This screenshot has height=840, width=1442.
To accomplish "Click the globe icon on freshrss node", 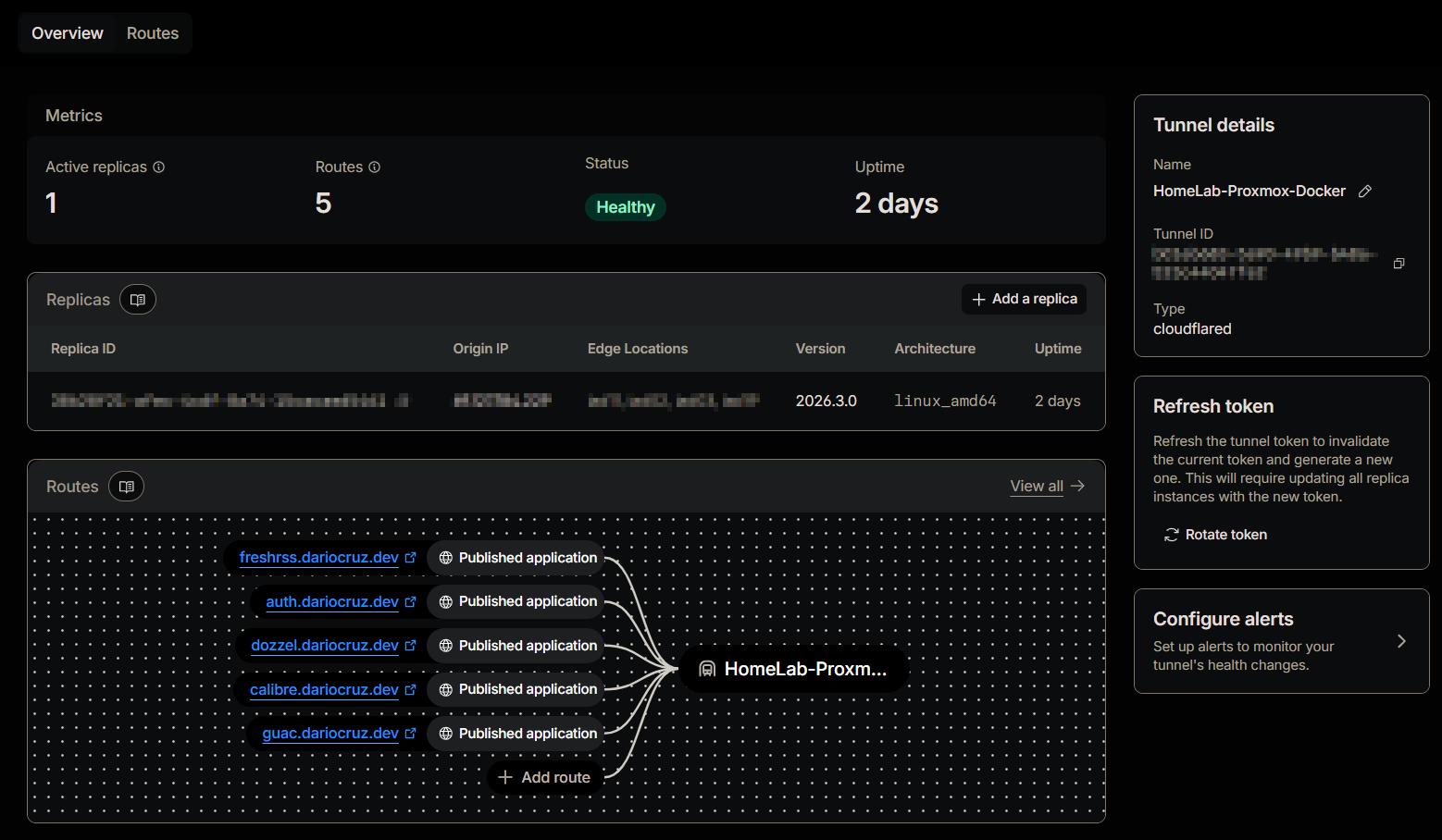I will [x=446, y=558].
